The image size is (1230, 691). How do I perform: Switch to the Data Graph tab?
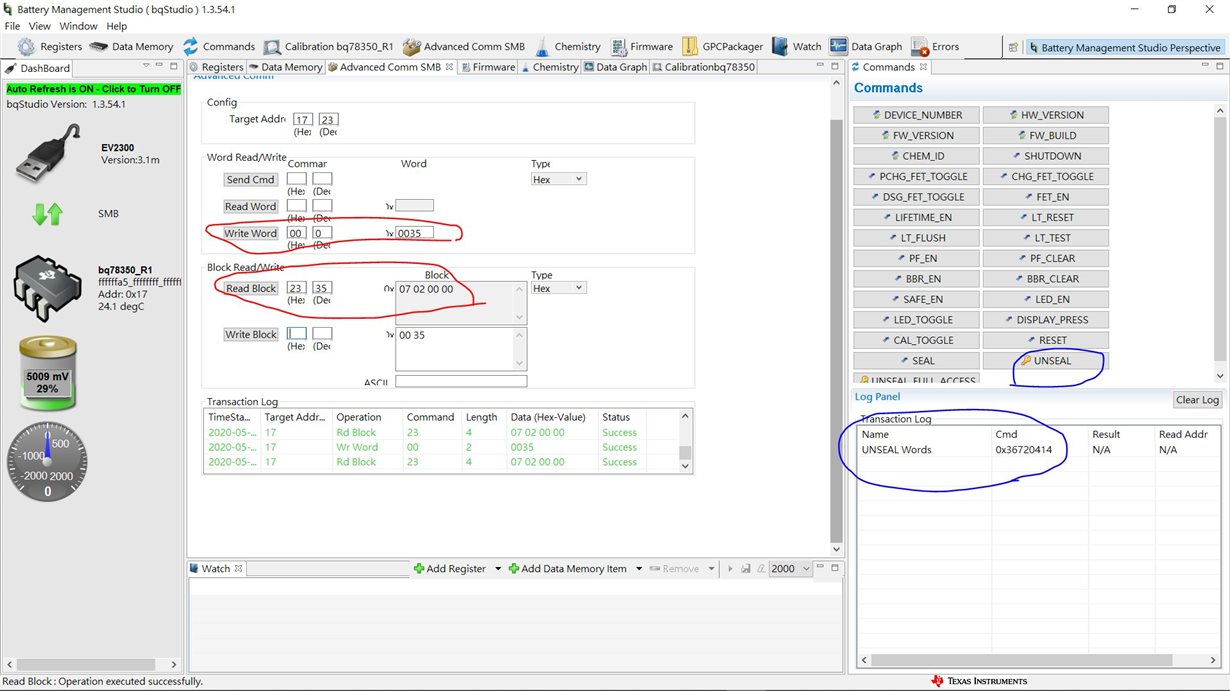click(615, 67)
